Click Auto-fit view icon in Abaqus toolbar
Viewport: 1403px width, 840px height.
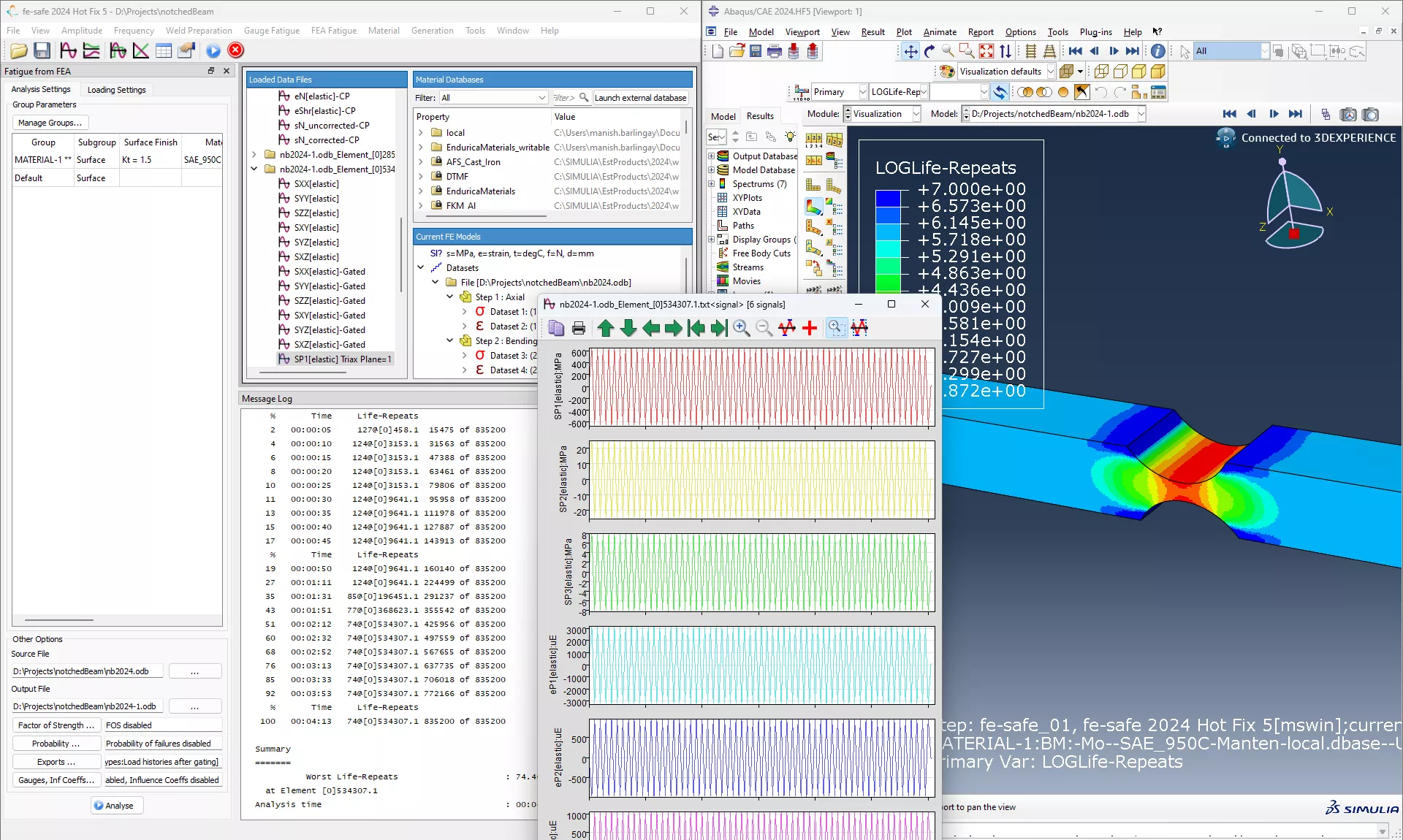(986, 51)
